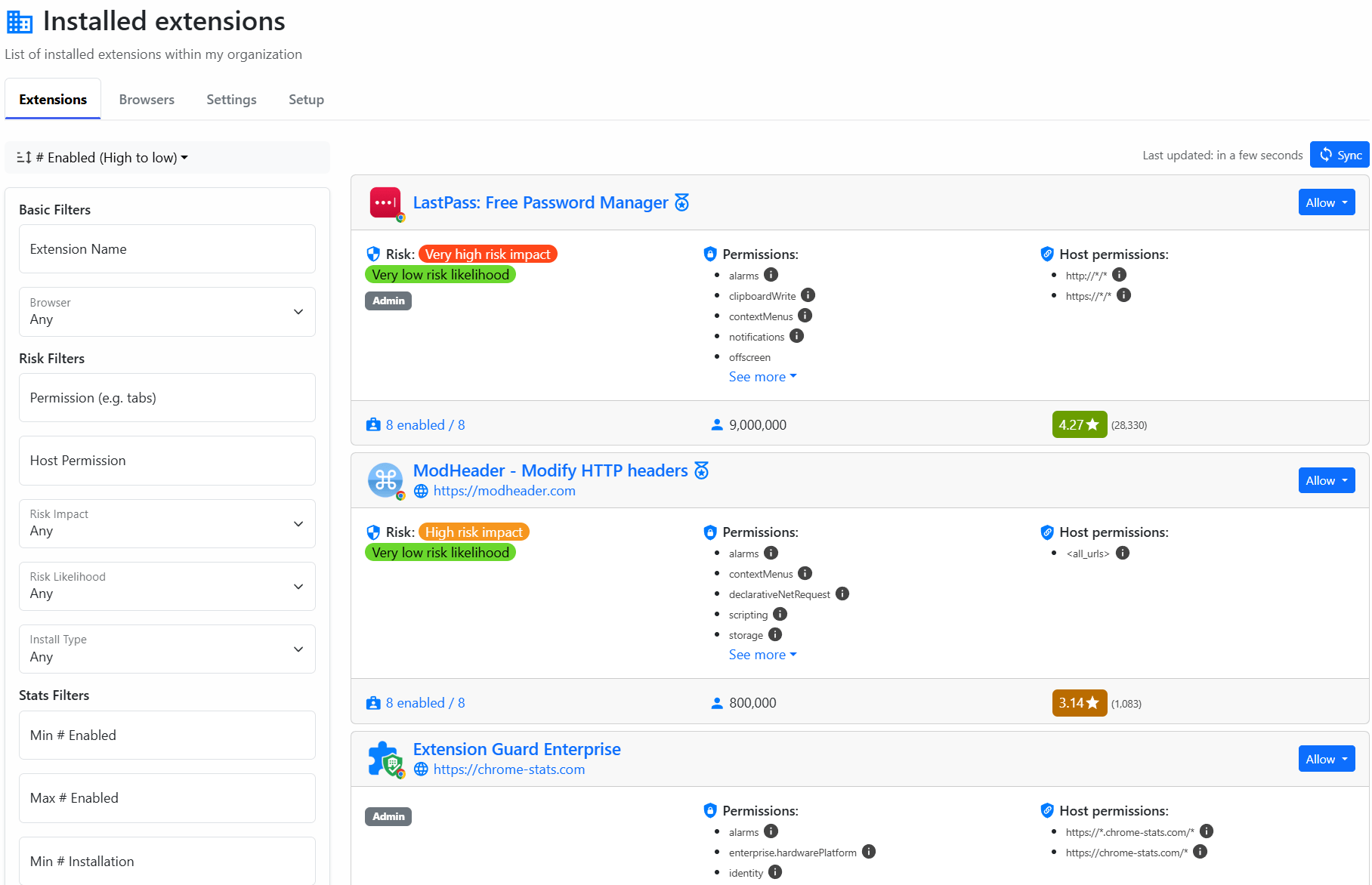Focus the Host Permission filter field
The image size is (1372, 885).
pos(167,461)
